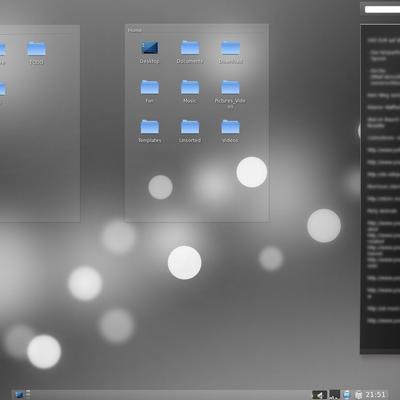
Task: Click the dark monitor icon in tray
Action: pos(334,395)
